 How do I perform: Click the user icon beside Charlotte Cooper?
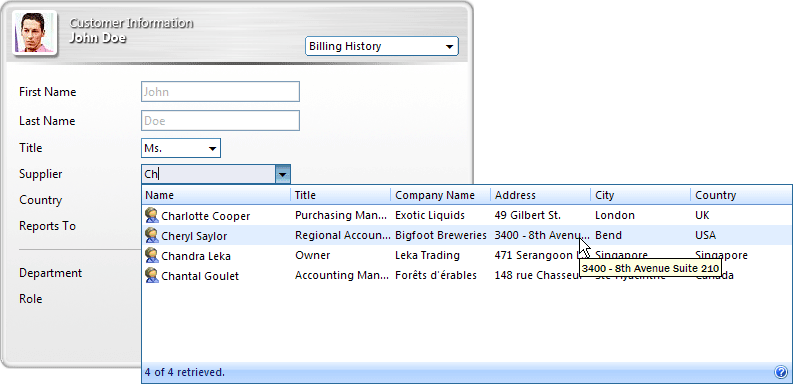click(152, 216)
